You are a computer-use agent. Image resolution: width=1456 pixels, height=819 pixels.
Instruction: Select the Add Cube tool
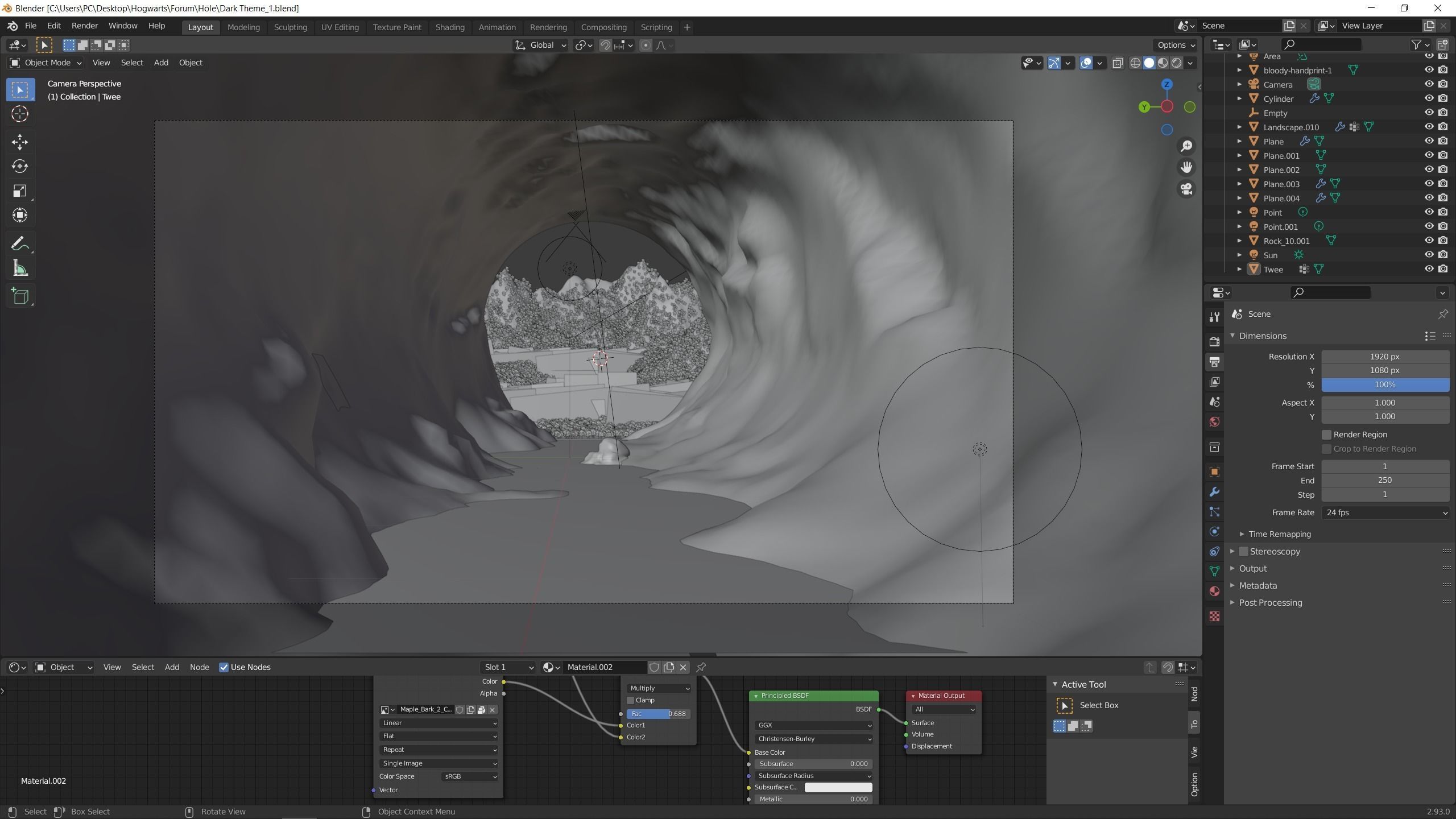tap(20, 296)
